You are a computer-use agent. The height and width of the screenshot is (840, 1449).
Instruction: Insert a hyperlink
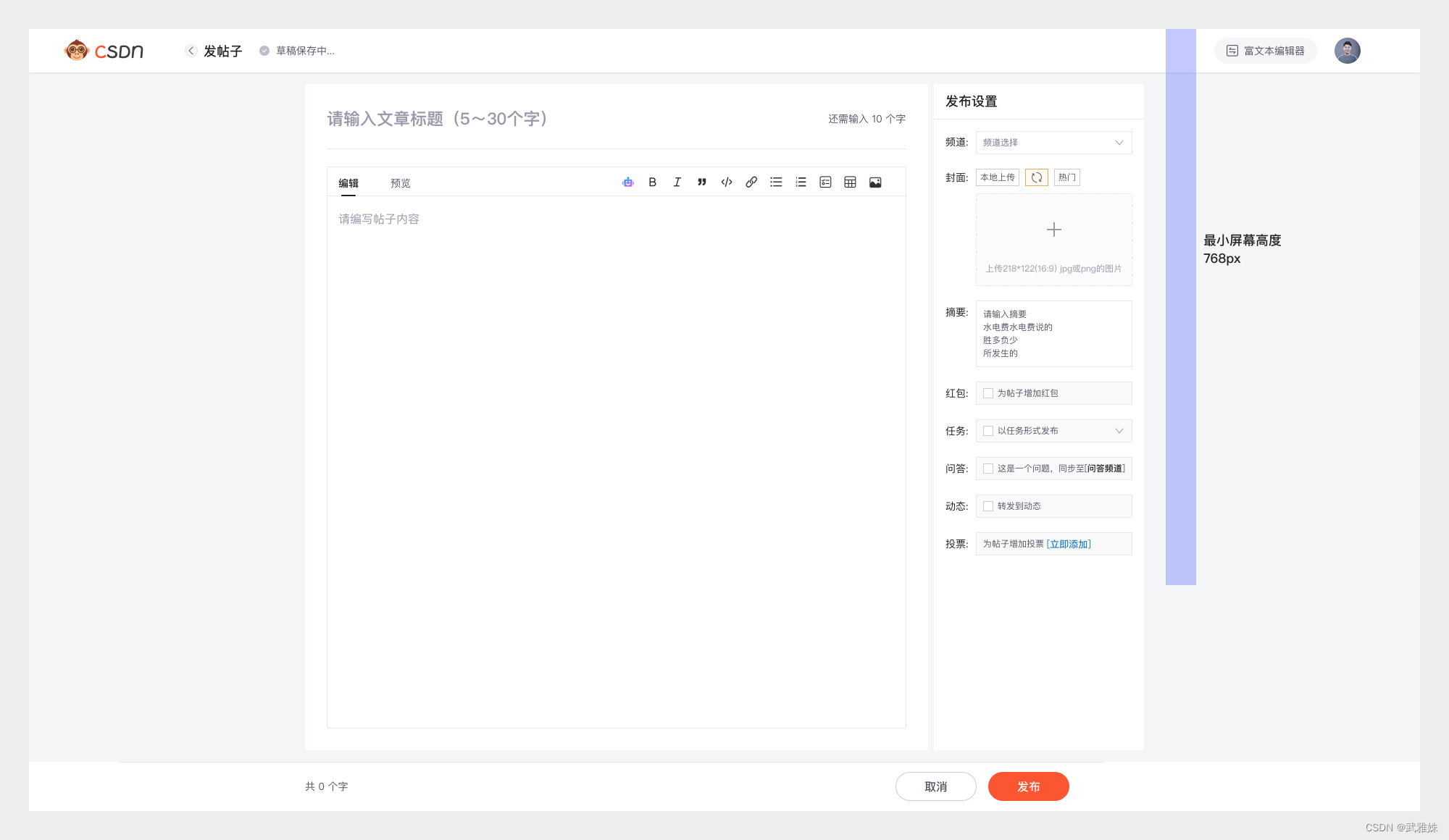pos(751,182)
